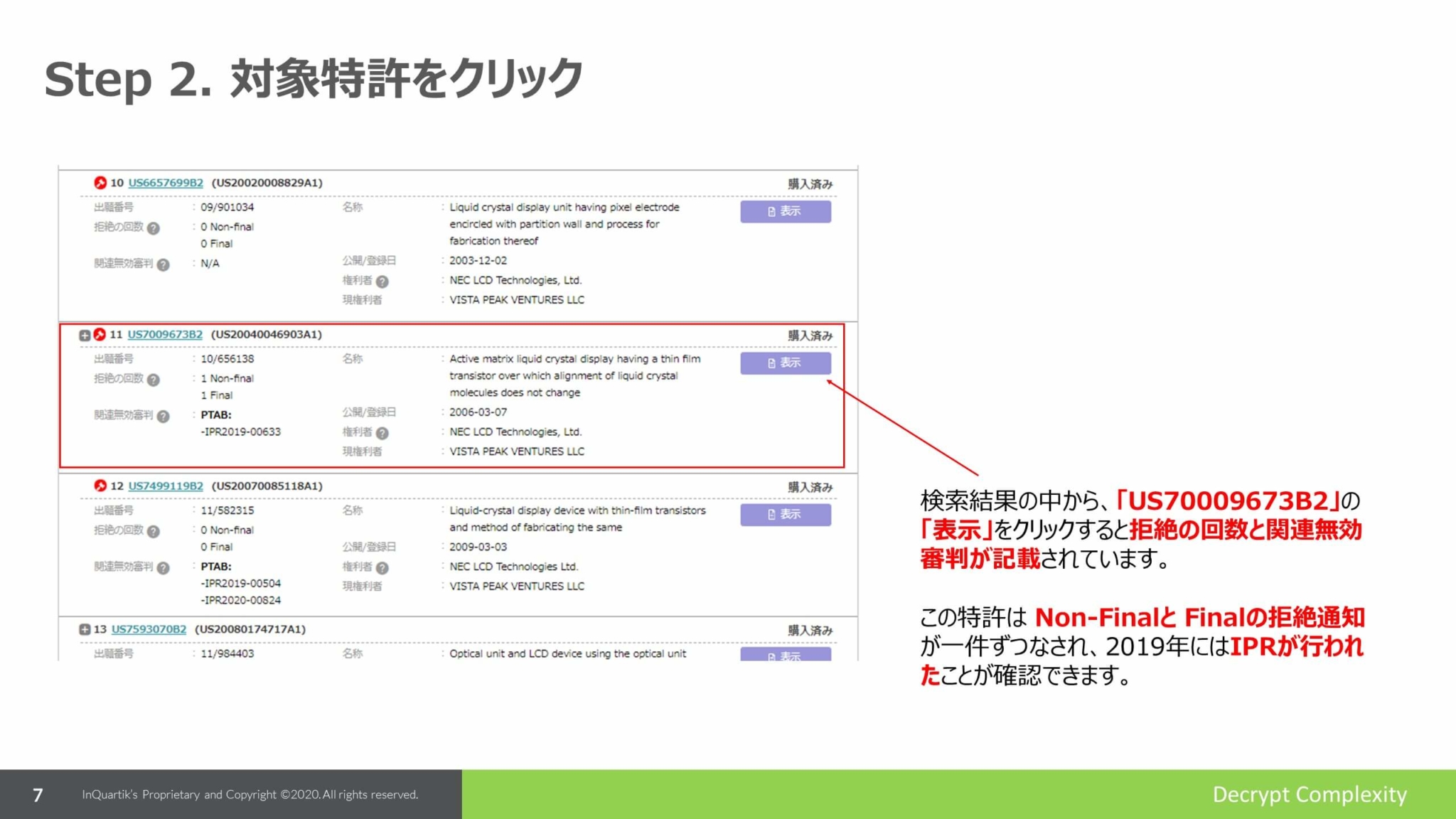The height and width of the screenshot is (819, 1456).
Task: Select 購入済み label on row 11
Action: (810, 336)
